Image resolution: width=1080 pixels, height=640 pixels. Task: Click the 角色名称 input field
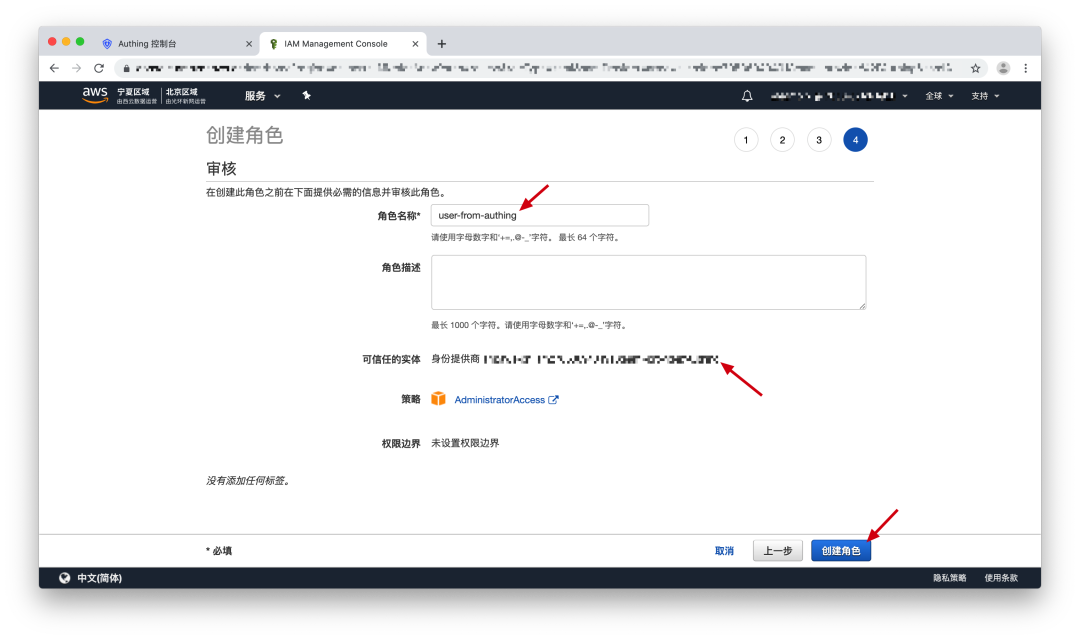[540, 215]
